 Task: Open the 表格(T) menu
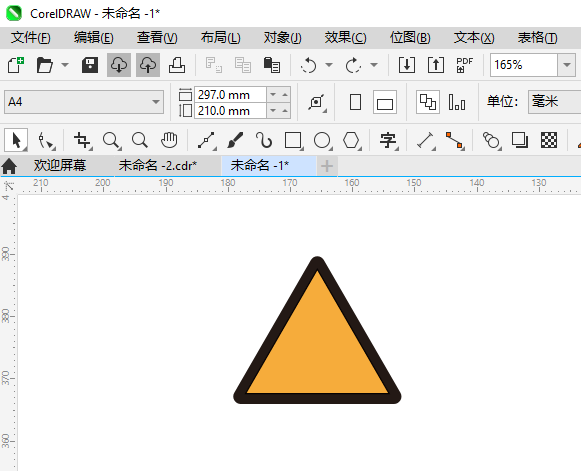coord(537,37)
